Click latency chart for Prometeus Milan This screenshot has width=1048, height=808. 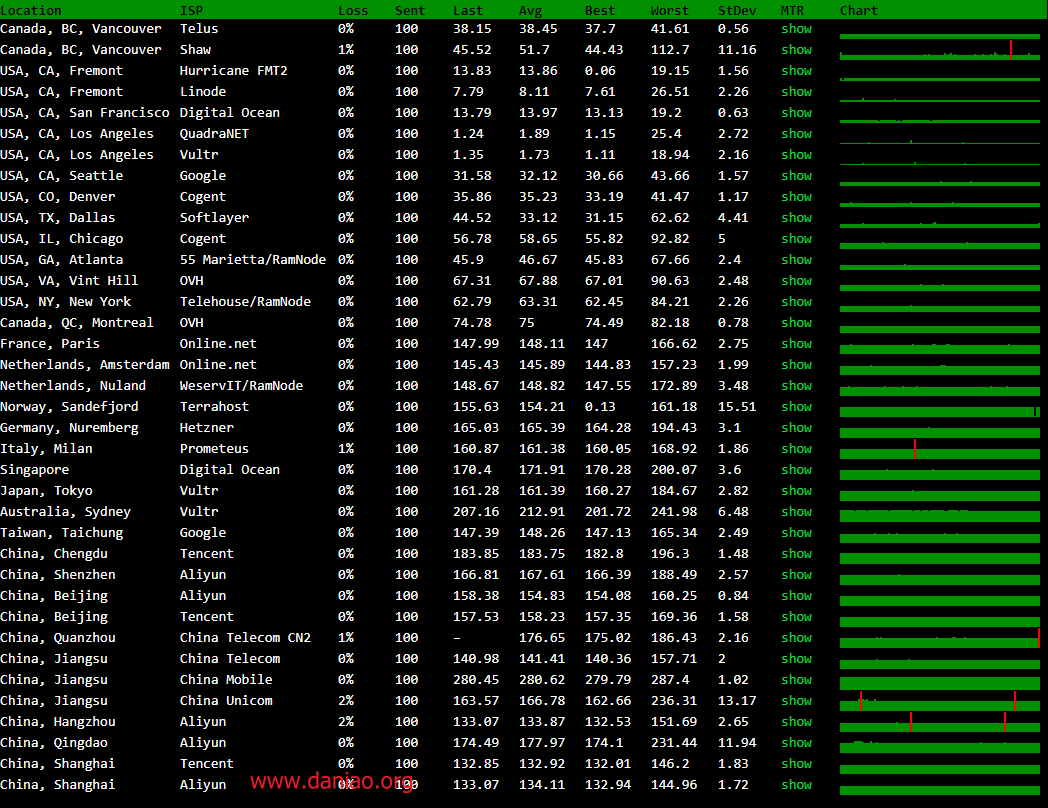coord(940,450)
